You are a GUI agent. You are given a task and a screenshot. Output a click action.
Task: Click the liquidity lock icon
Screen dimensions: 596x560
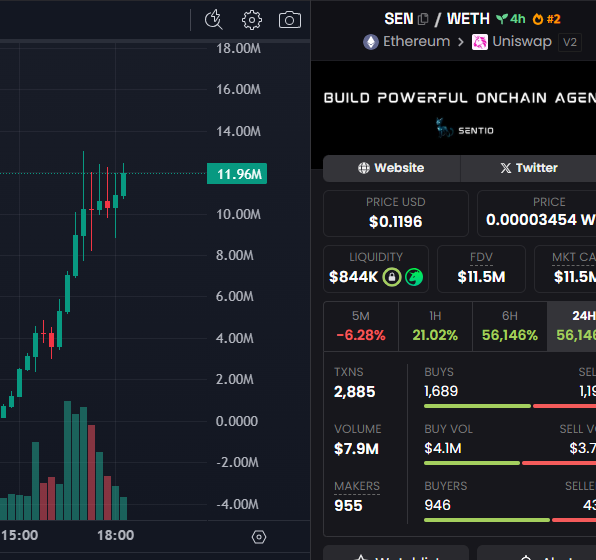point(392,277)
